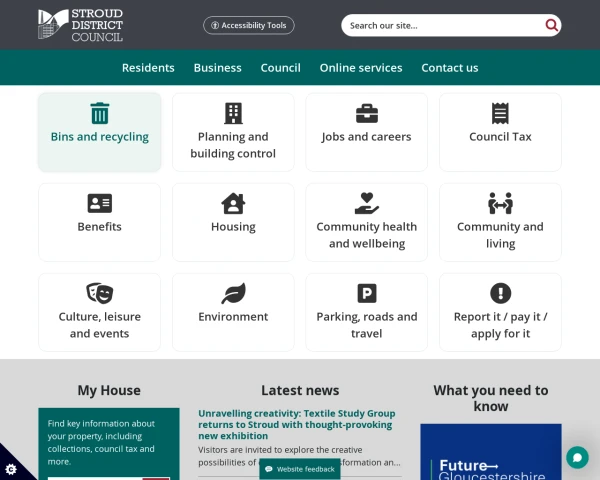Click the exclamation mark Report it icon
Screen dimensions: 600x480
[x=500, y=293]
